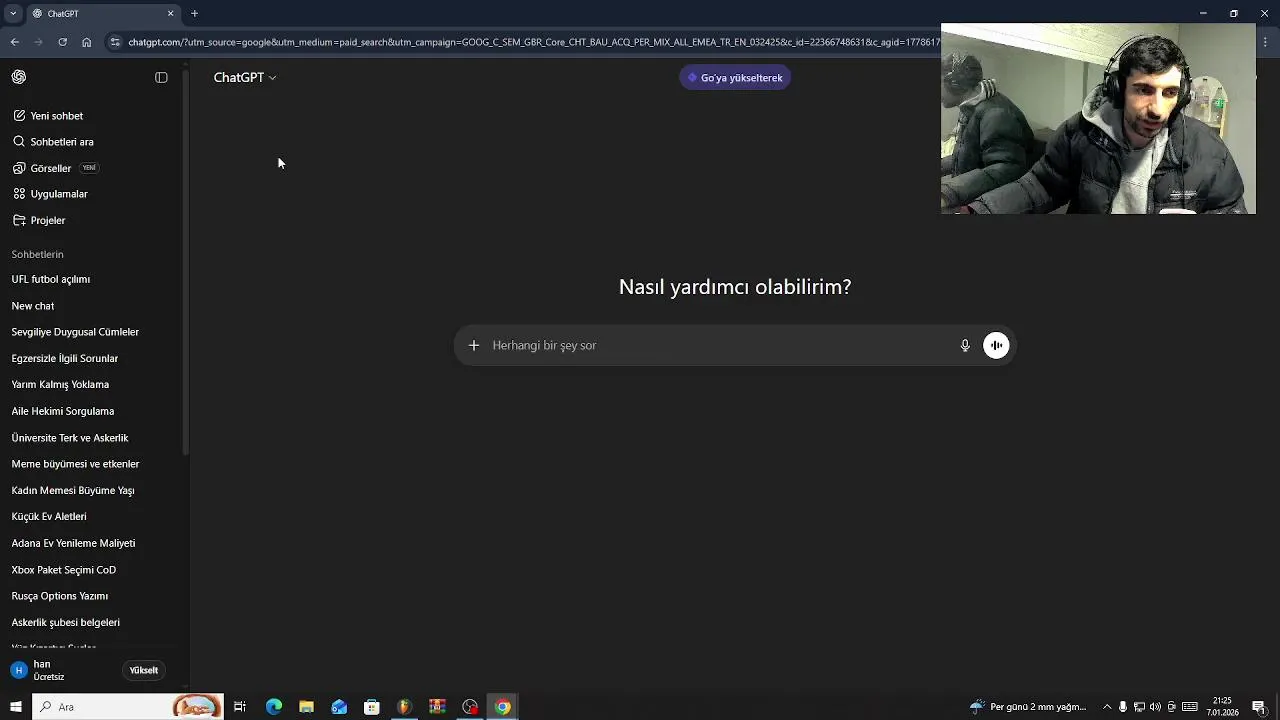Open Yarım Kalmış Yoklama chat
Viewport: 1280px width, 720px height.
click(60, 384)
